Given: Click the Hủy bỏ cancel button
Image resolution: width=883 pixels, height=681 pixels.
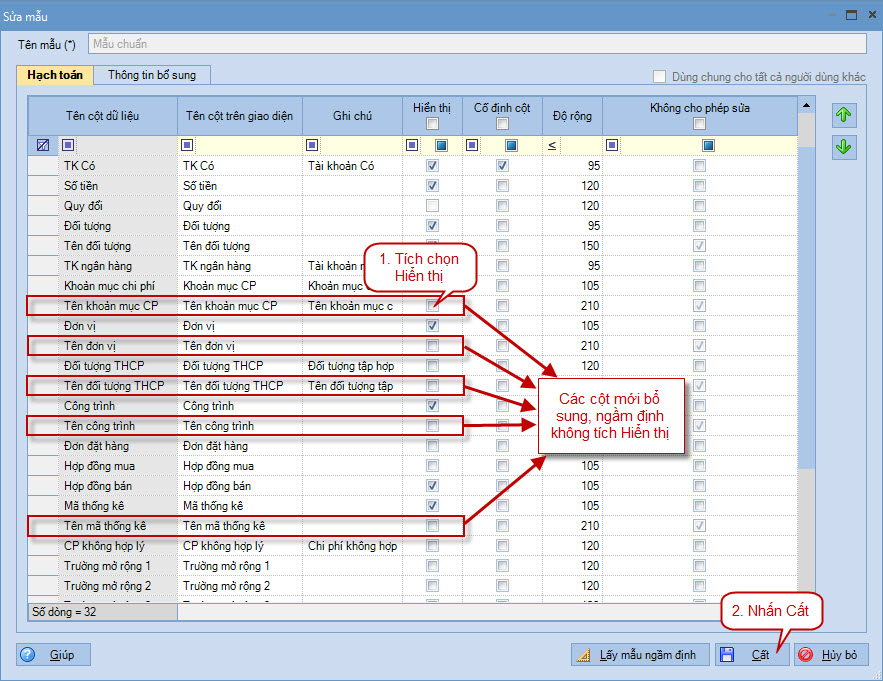Looking at the screenshot, I should 831,655.
